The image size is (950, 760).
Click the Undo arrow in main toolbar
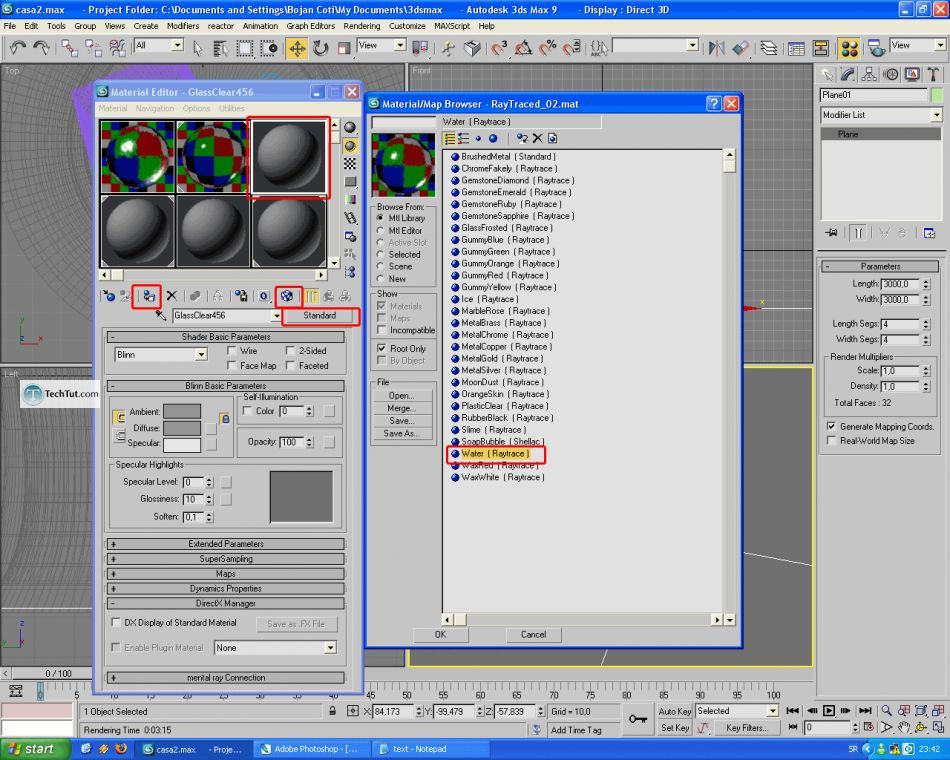coord(18,48)
